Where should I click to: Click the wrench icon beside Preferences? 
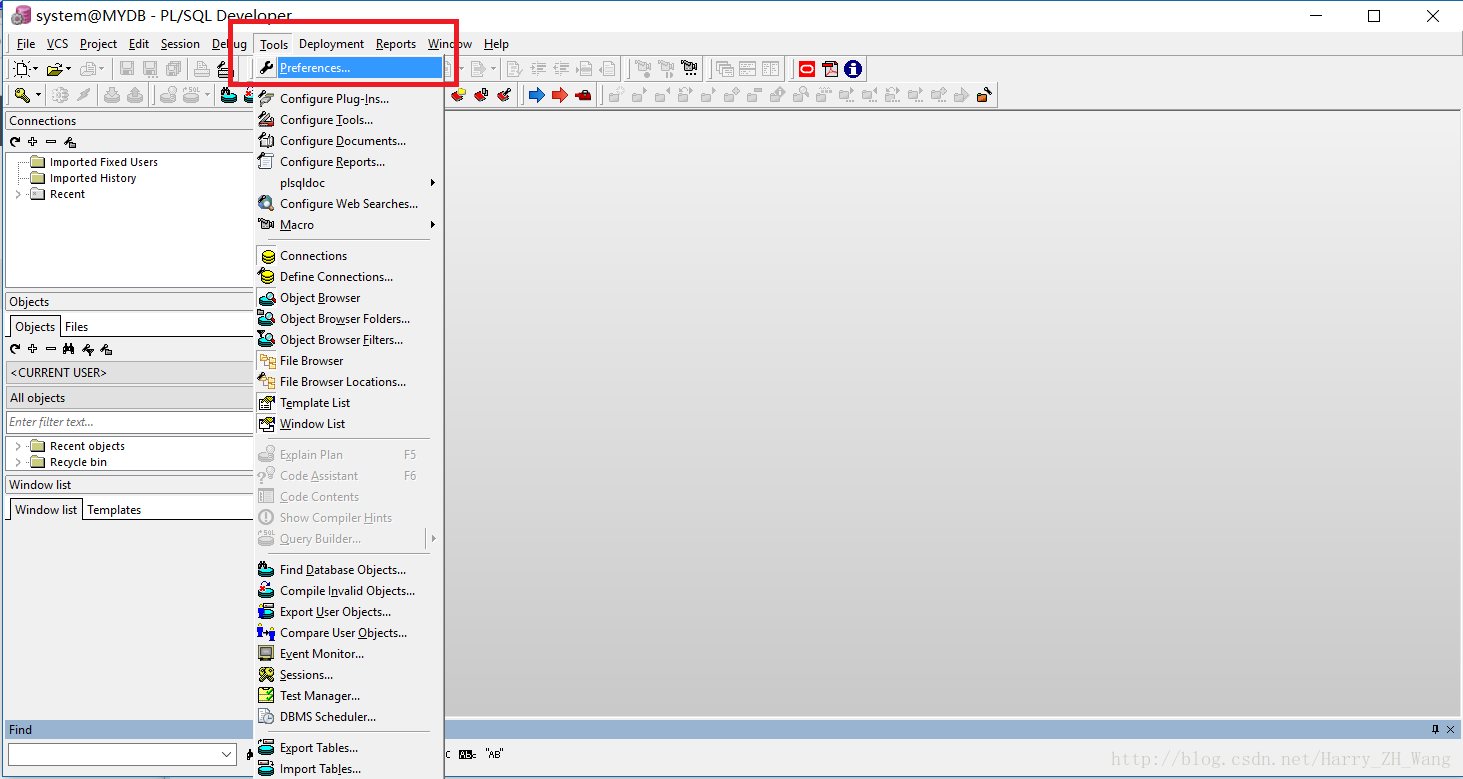point(266,68)
